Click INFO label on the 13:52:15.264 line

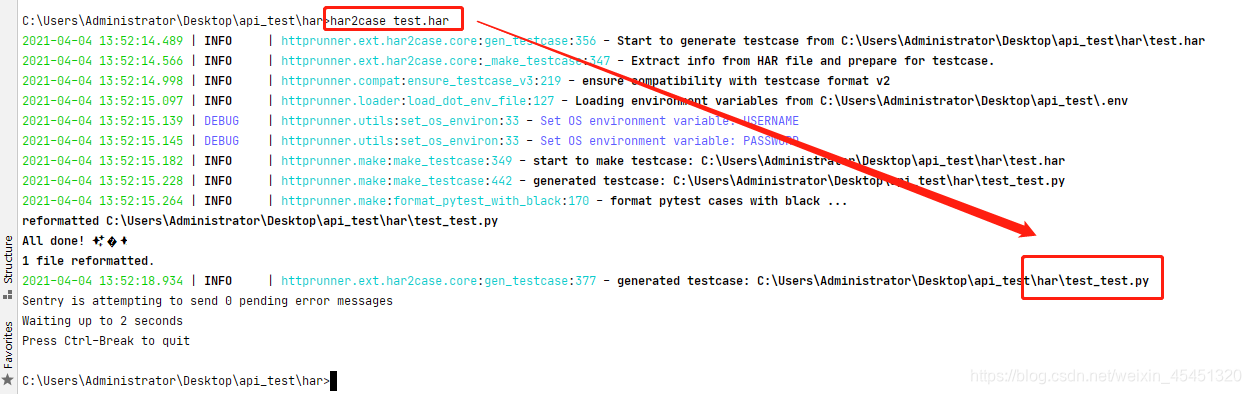point(218,201)
